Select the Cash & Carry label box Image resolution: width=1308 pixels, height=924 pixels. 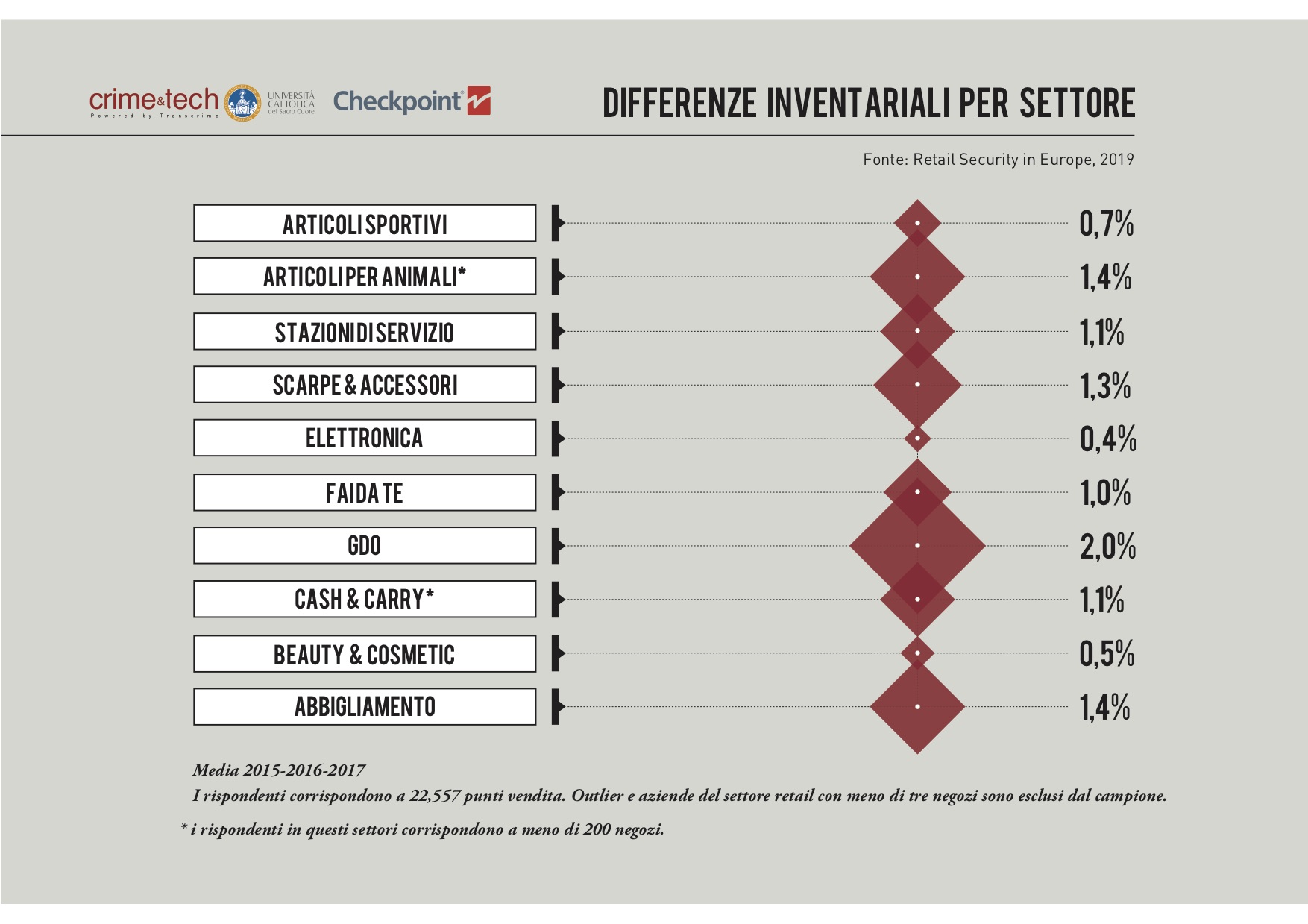(x=365, y=599)
